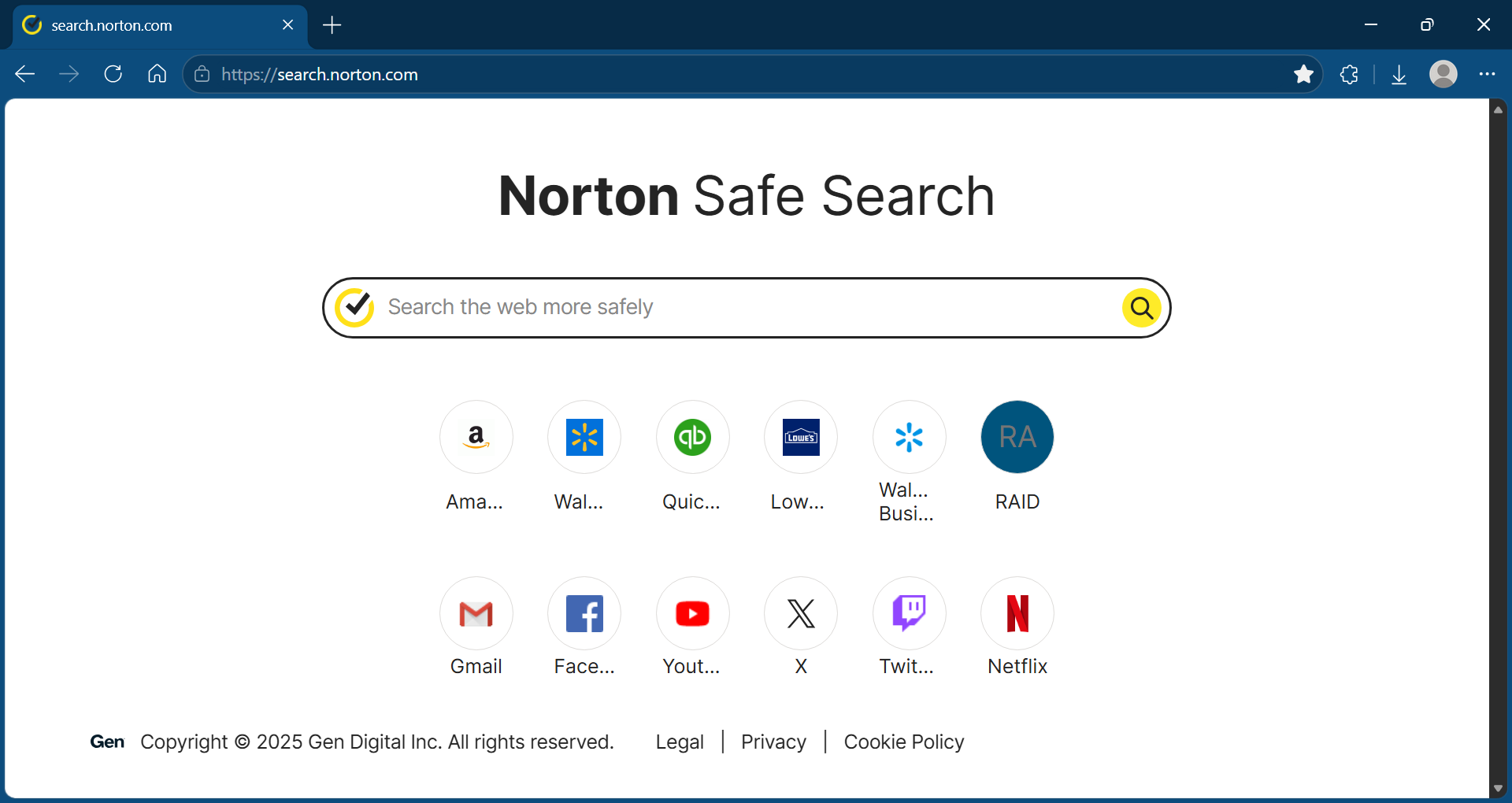Open the QuickBooks shortcut icon

pyautogui.click(x=692, y=437)
